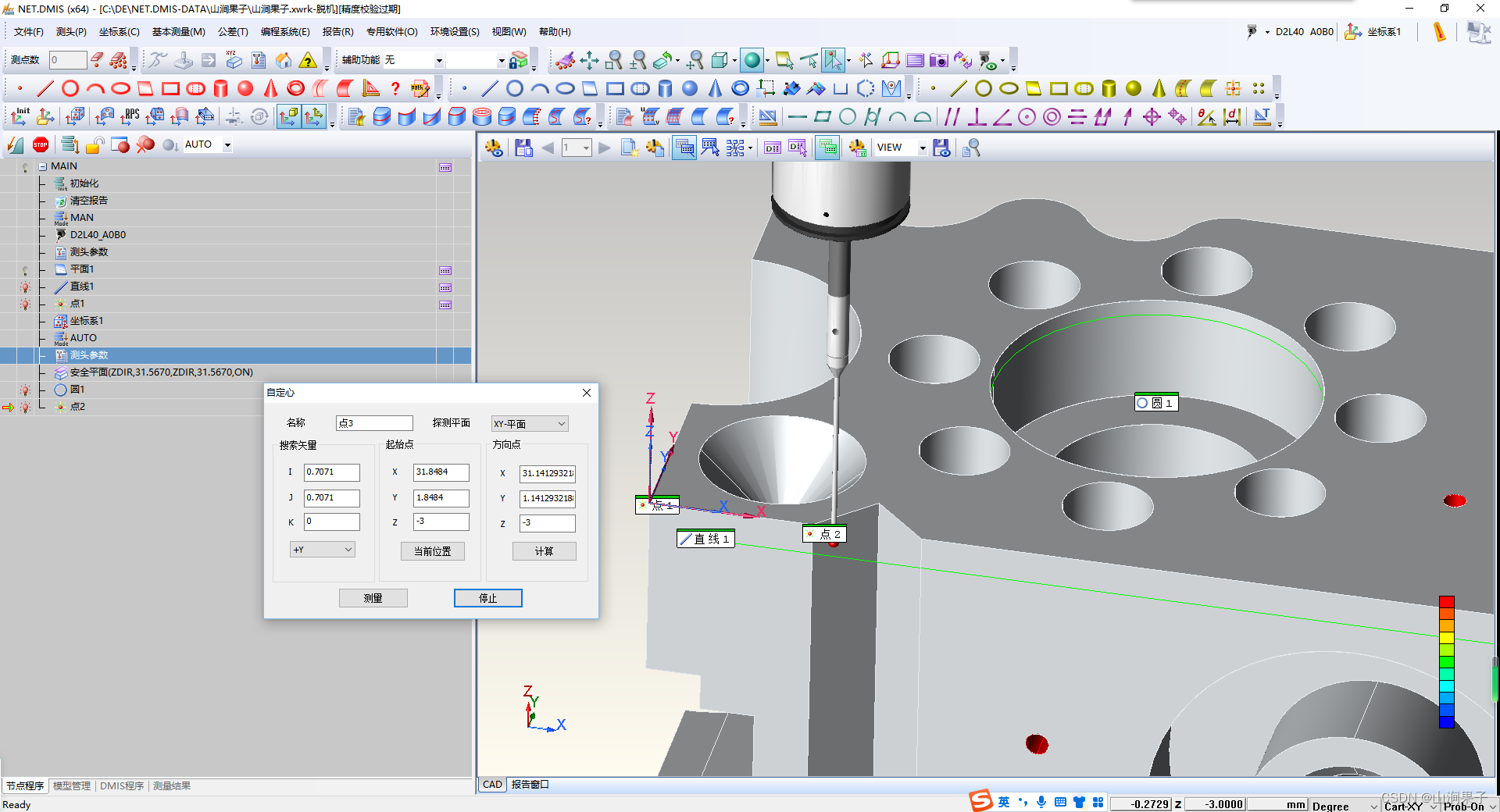Toggle the light bulb for 直线1

(25, 287)
